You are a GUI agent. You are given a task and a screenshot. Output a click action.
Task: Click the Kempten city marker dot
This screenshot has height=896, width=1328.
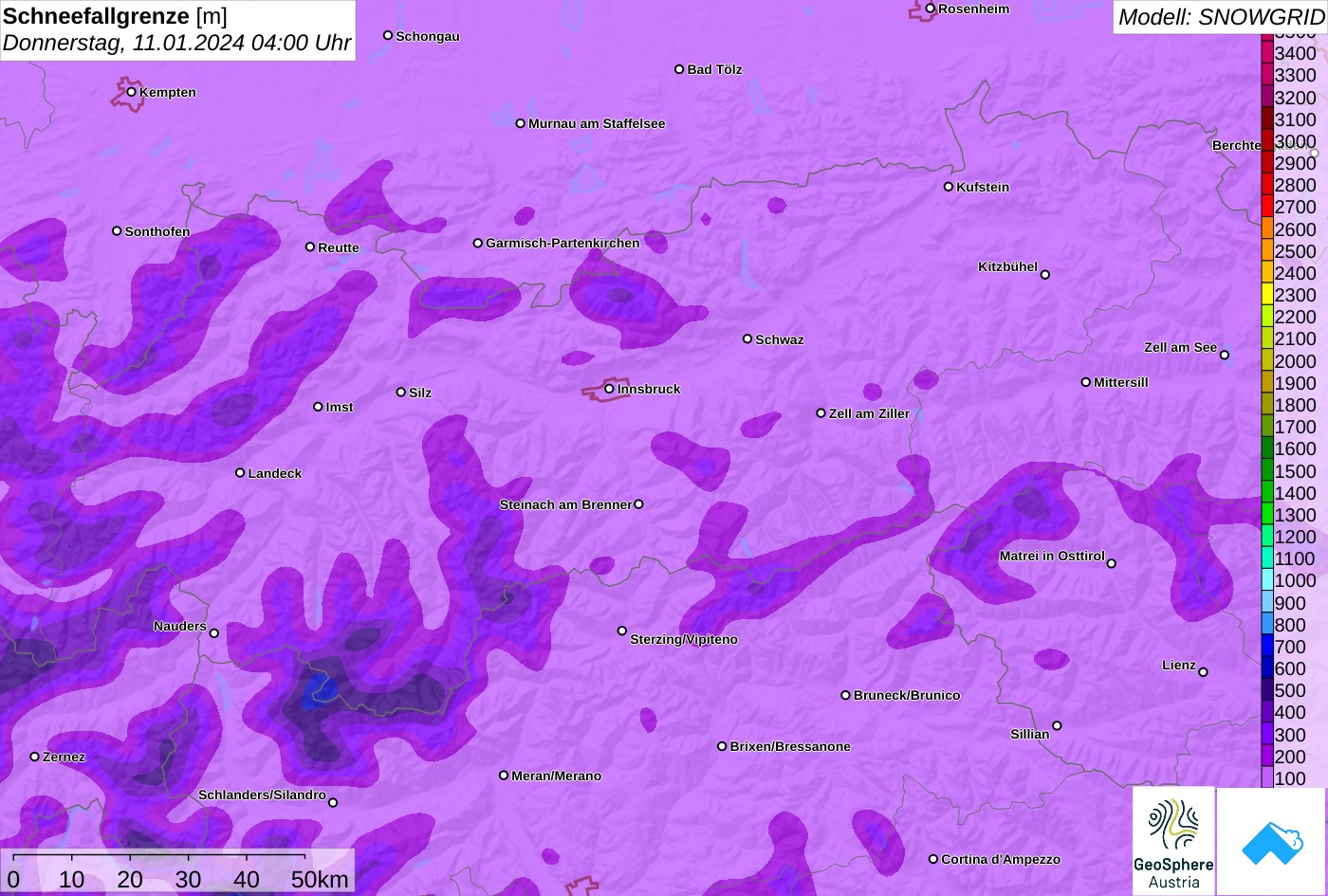click(x=132, y=92)
